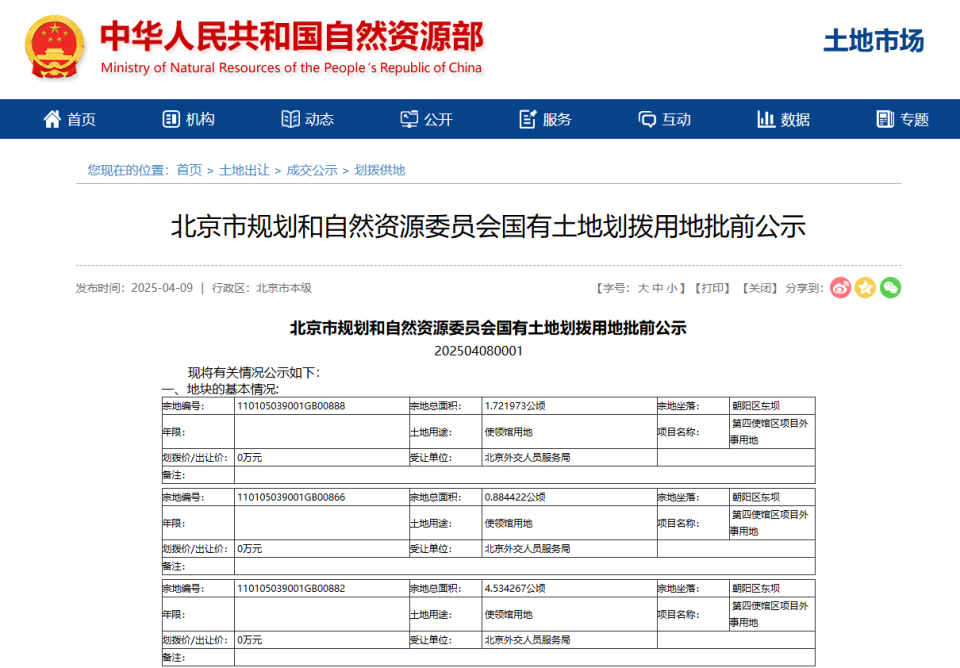Click 行政区 北京市本级 text
This screenshot has height=668, width=960.
coord(262,288)
